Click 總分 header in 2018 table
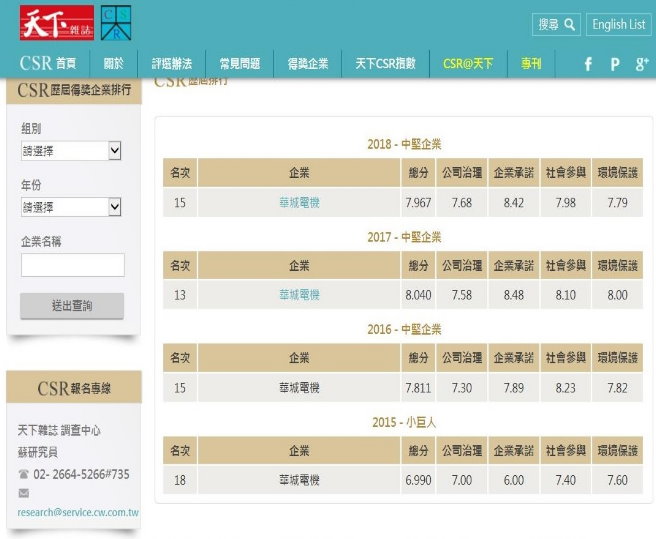This screenshot has height=539, width=656. point(418,172)
